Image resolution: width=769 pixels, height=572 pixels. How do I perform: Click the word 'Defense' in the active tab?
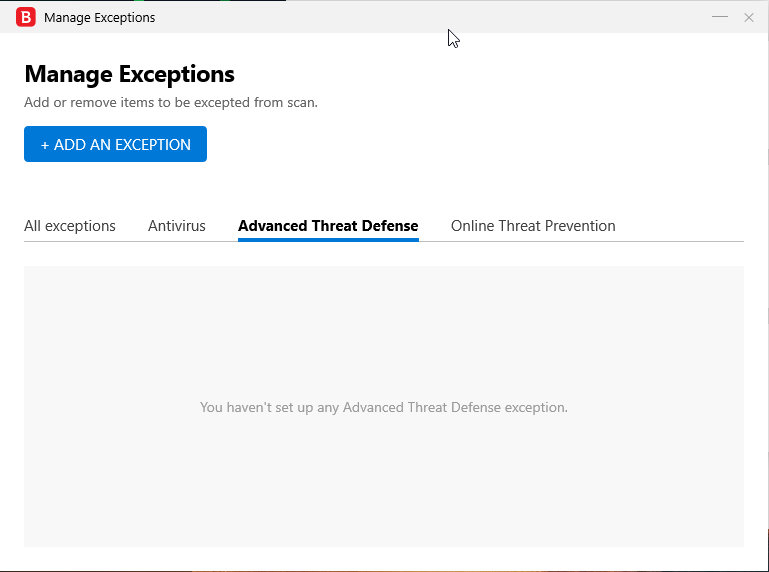[390, 226]
